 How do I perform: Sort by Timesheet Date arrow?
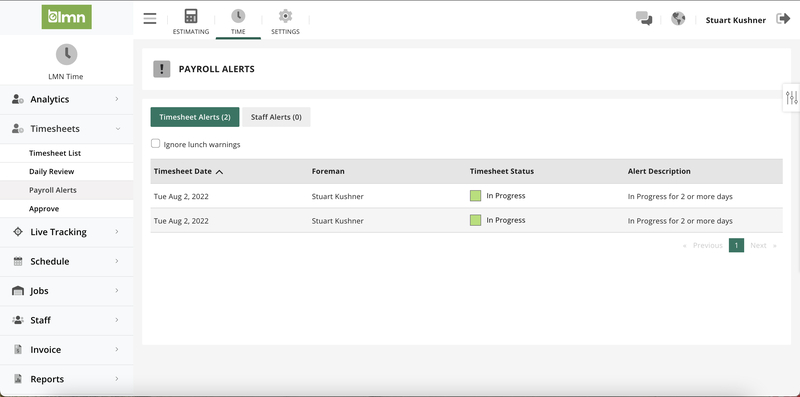tap(219, 172)
